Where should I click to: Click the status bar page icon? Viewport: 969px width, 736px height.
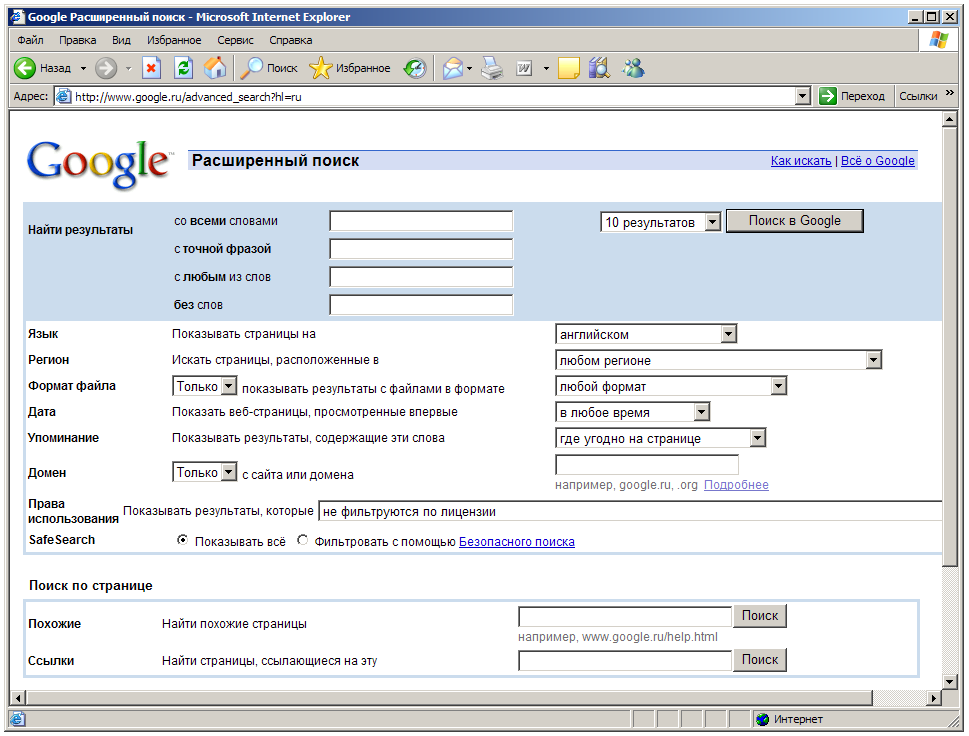coord(17,719)
